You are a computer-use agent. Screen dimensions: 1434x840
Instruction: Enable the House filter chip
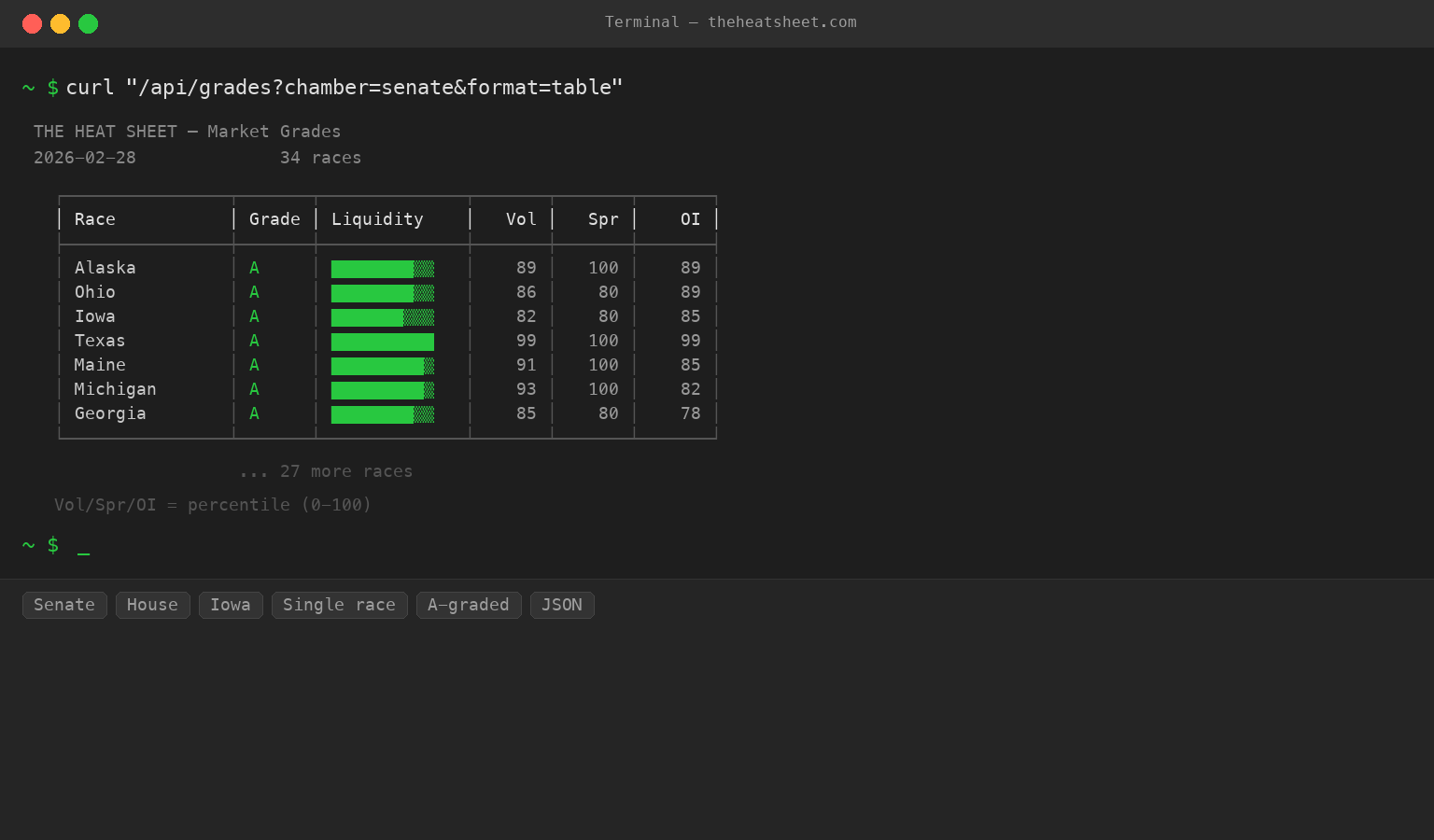[x=152, y=605]
